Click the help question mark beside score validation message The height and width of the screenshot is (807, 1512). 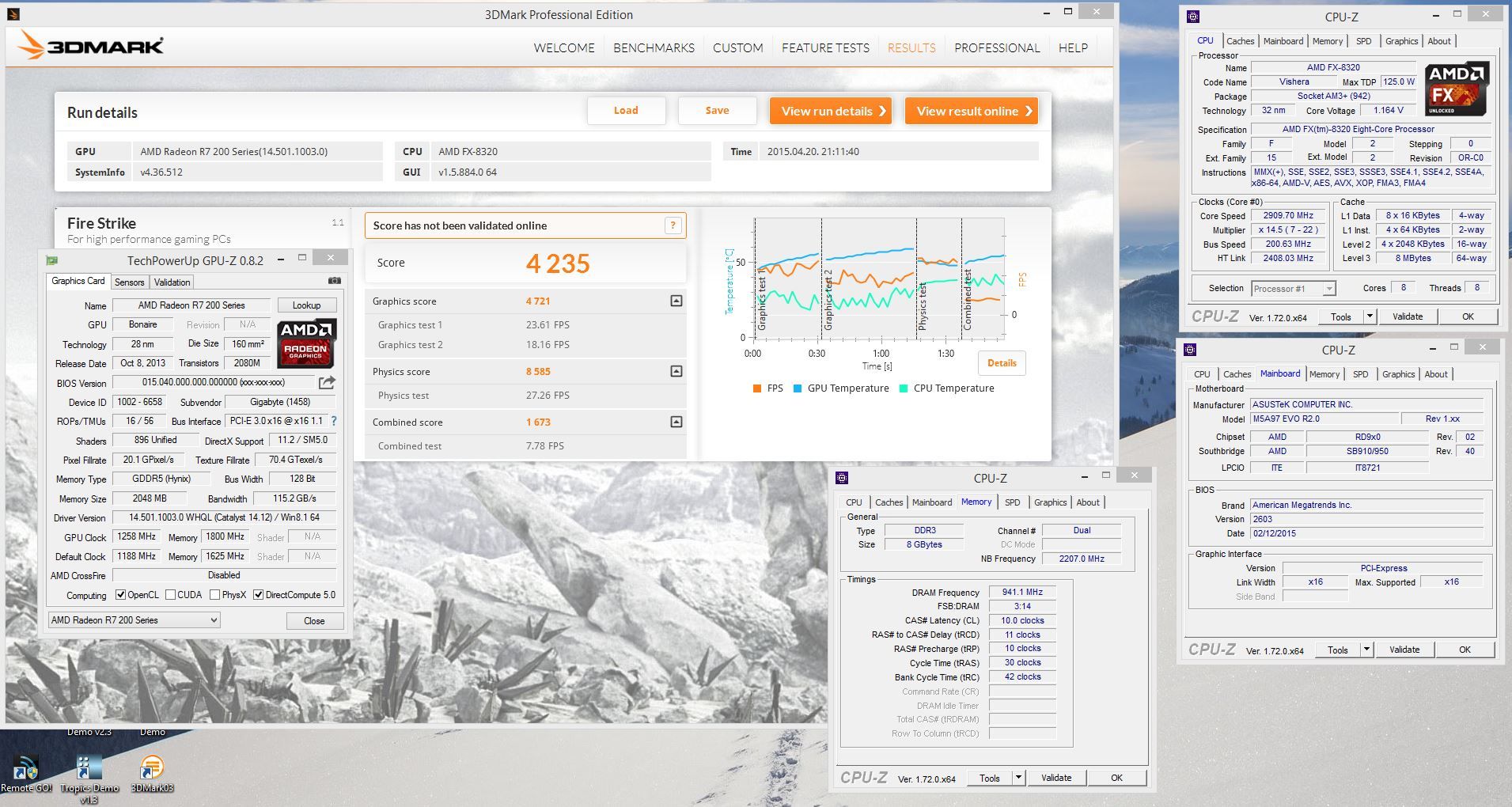[673, 225]
